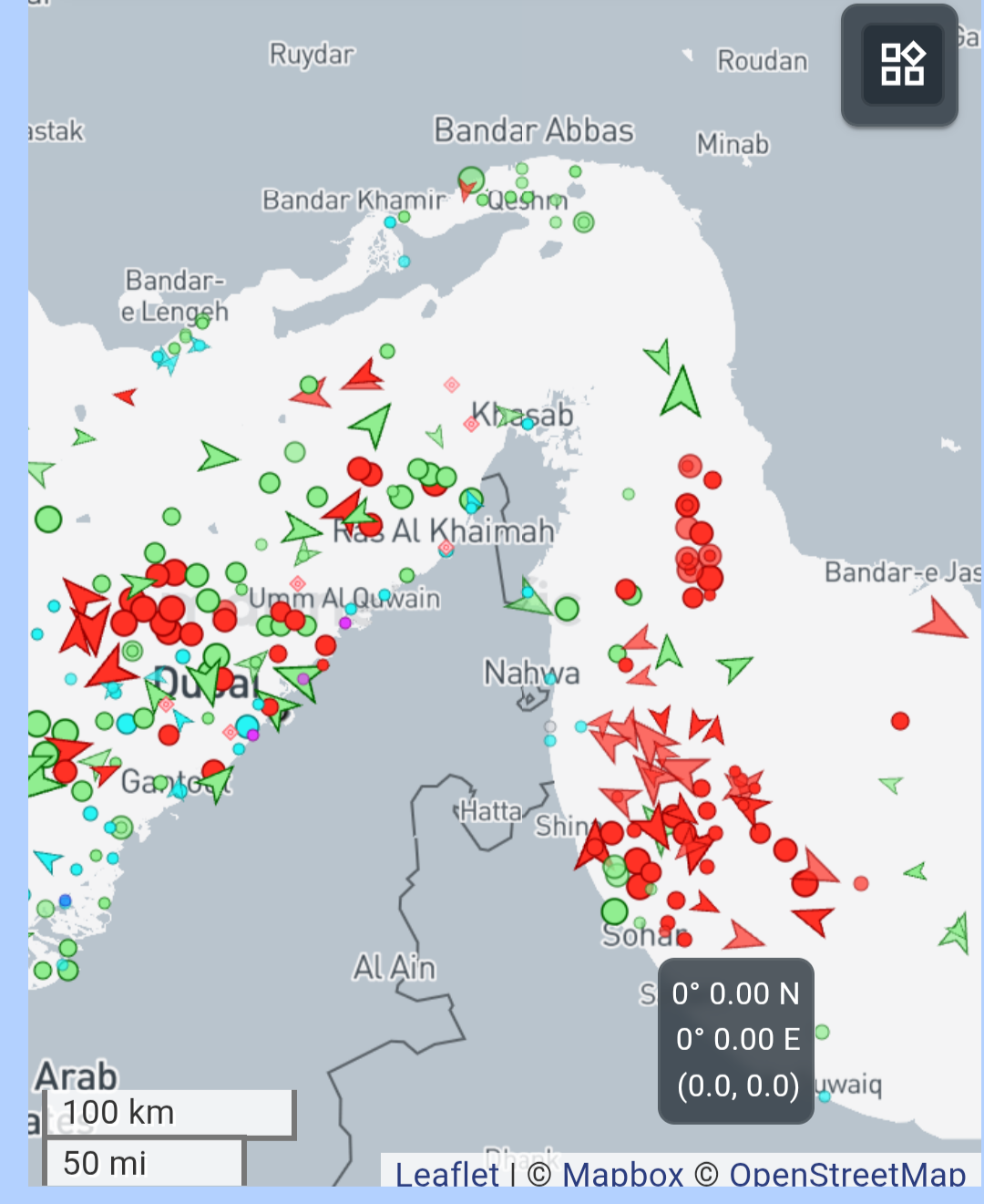This screenshot has height=1204, width=984.
Task: Click the Hatta label
Action: [x=490, y=810]
